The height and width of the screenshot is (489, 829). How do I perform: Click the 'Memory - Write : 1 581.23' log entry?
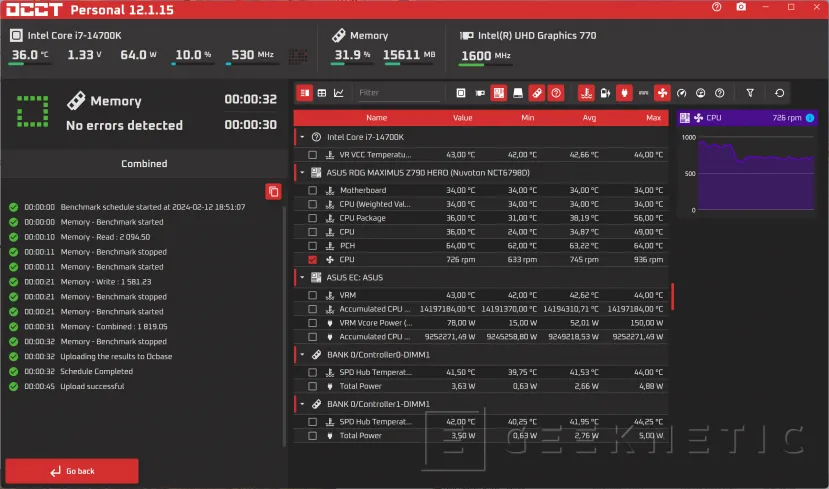(x=106, y=282)
